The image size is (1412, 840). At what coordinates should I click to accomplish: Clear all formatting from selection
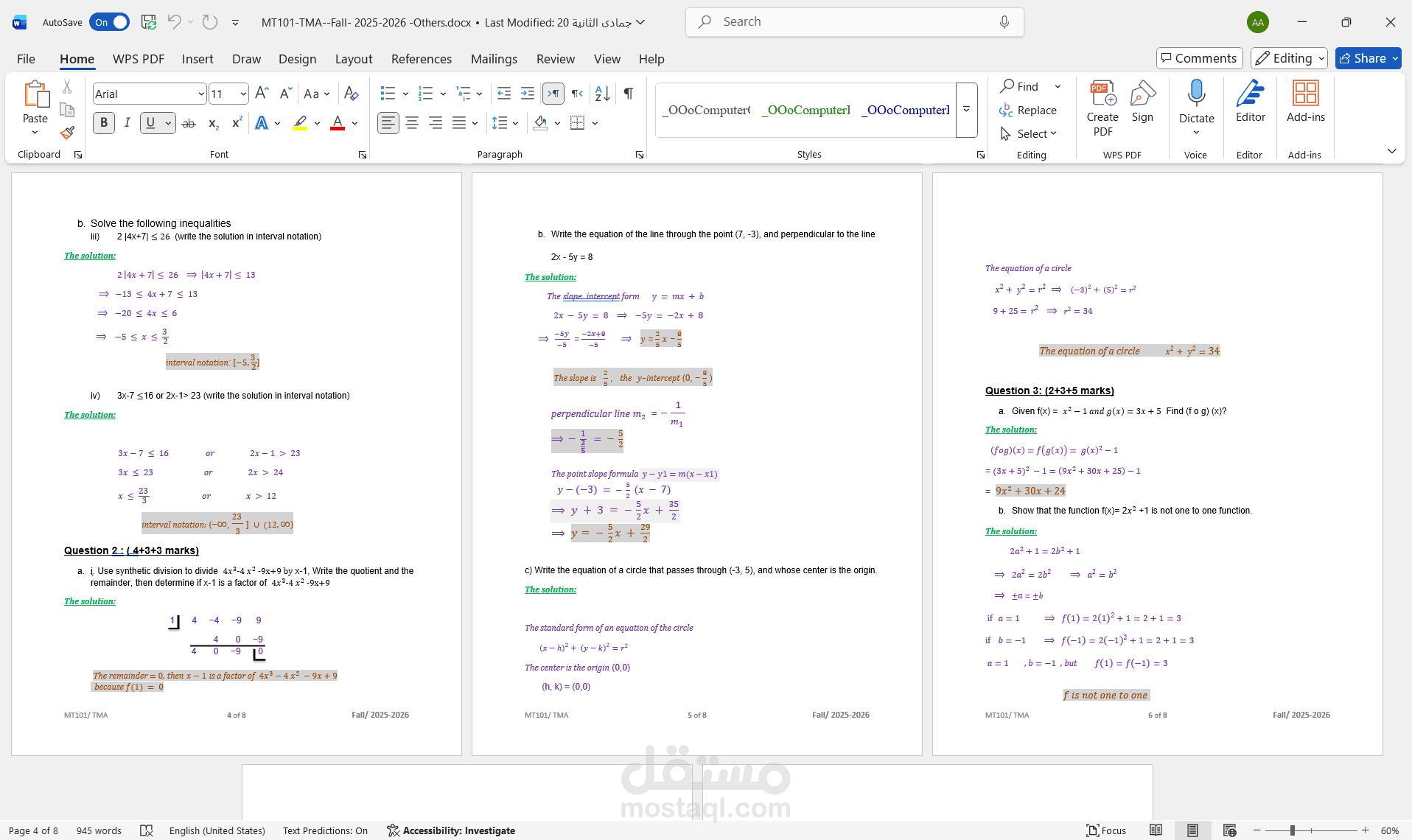(x=352, y=94)
